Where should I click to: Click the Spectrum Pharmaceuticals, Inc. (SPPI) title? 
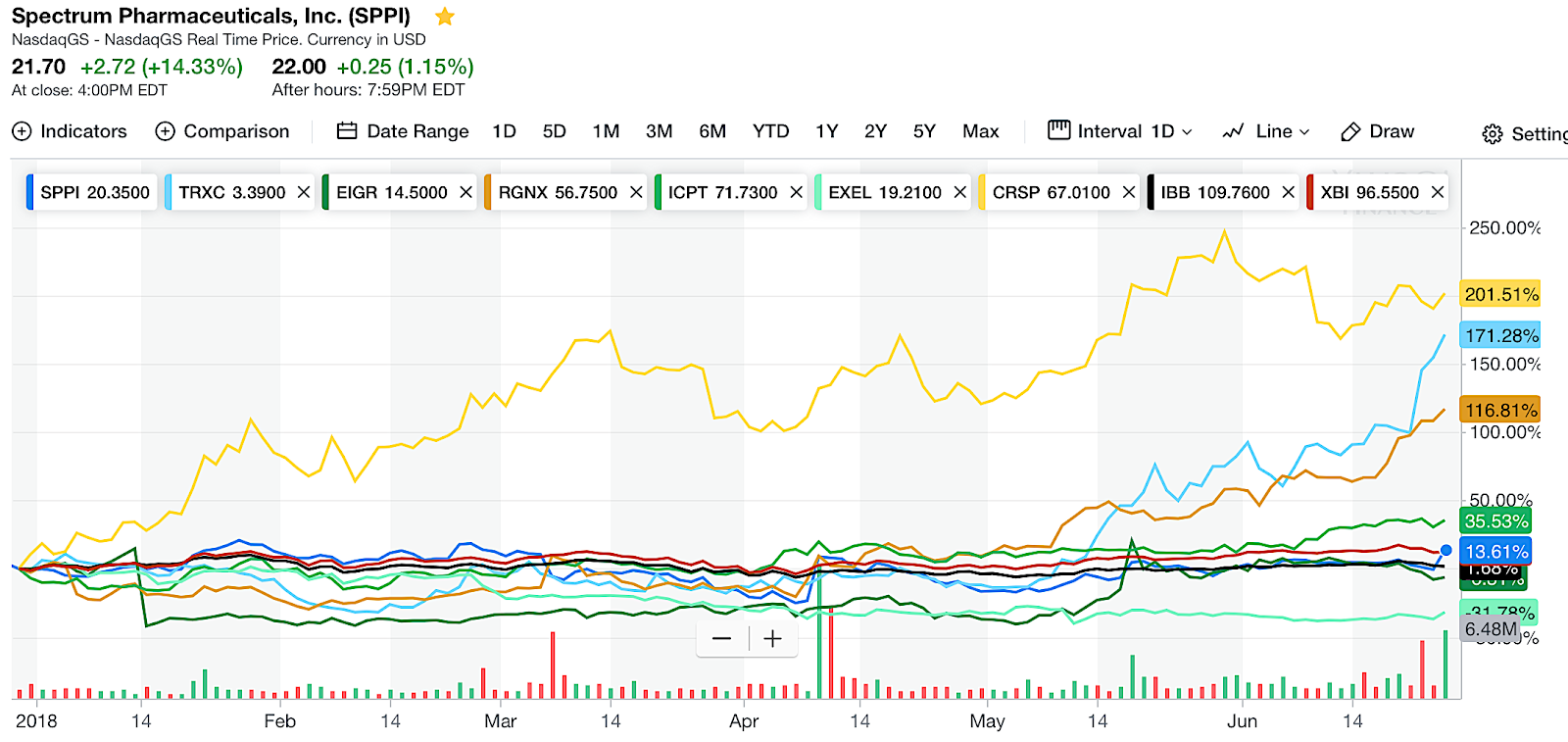point(211,16)
